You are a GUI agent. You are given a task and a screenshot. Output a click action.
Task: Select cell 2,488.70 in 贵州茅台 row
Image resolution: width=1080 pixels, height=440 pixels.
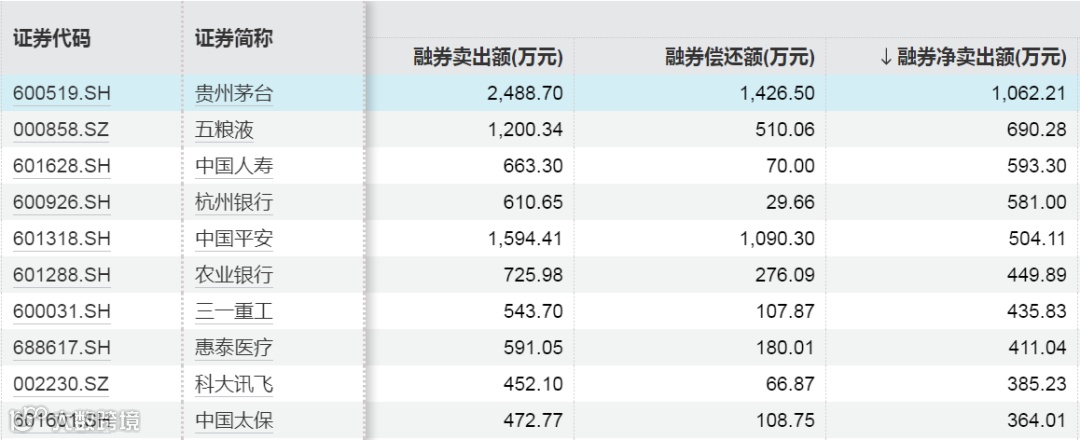(525, 93)
